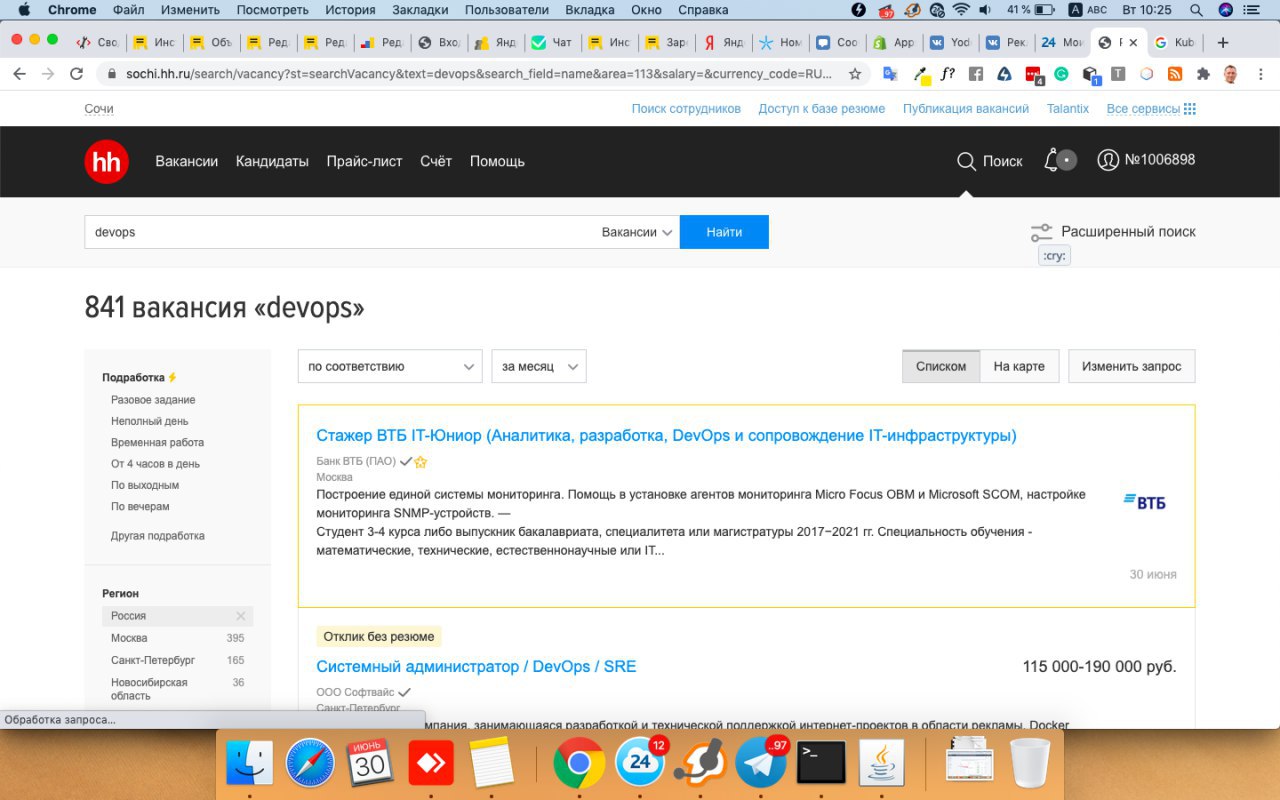1280x800 pixels.
Task: Open Terminal from the Dock
Action: pos(821,763)
